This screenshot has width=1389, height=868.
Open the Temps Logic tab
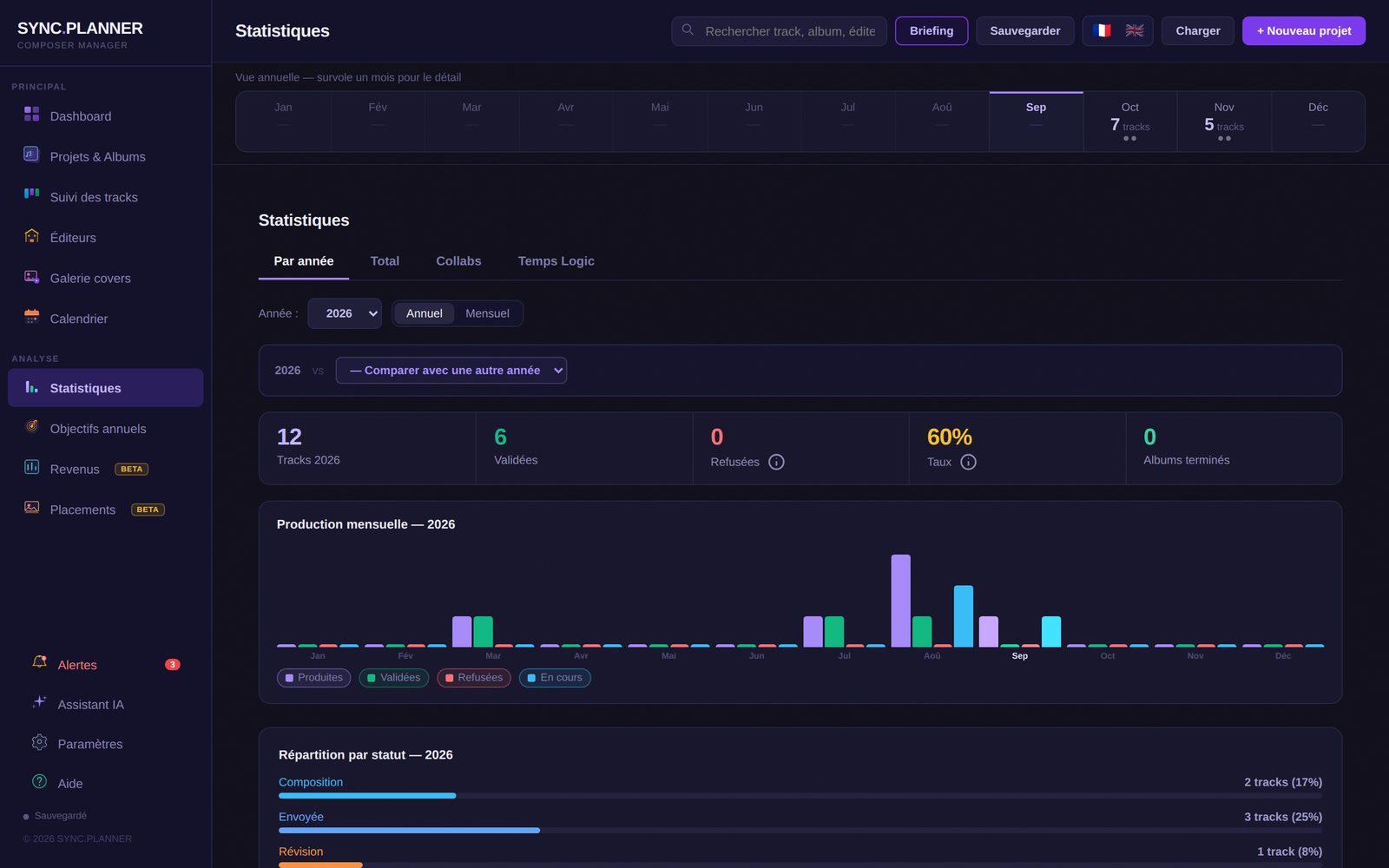coord(556,261)
